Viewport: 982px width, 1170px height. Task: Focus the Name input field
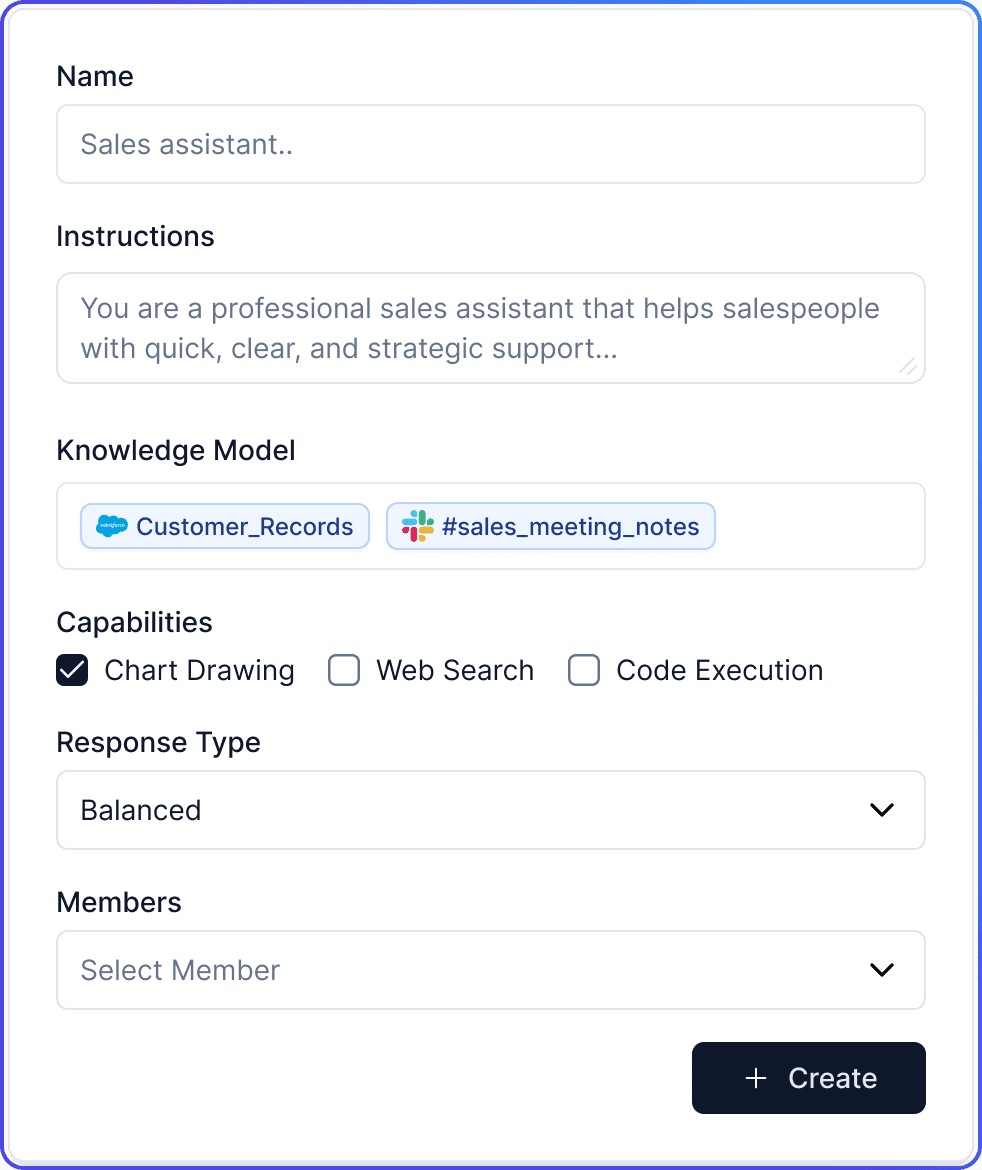(x=490, y=144)
